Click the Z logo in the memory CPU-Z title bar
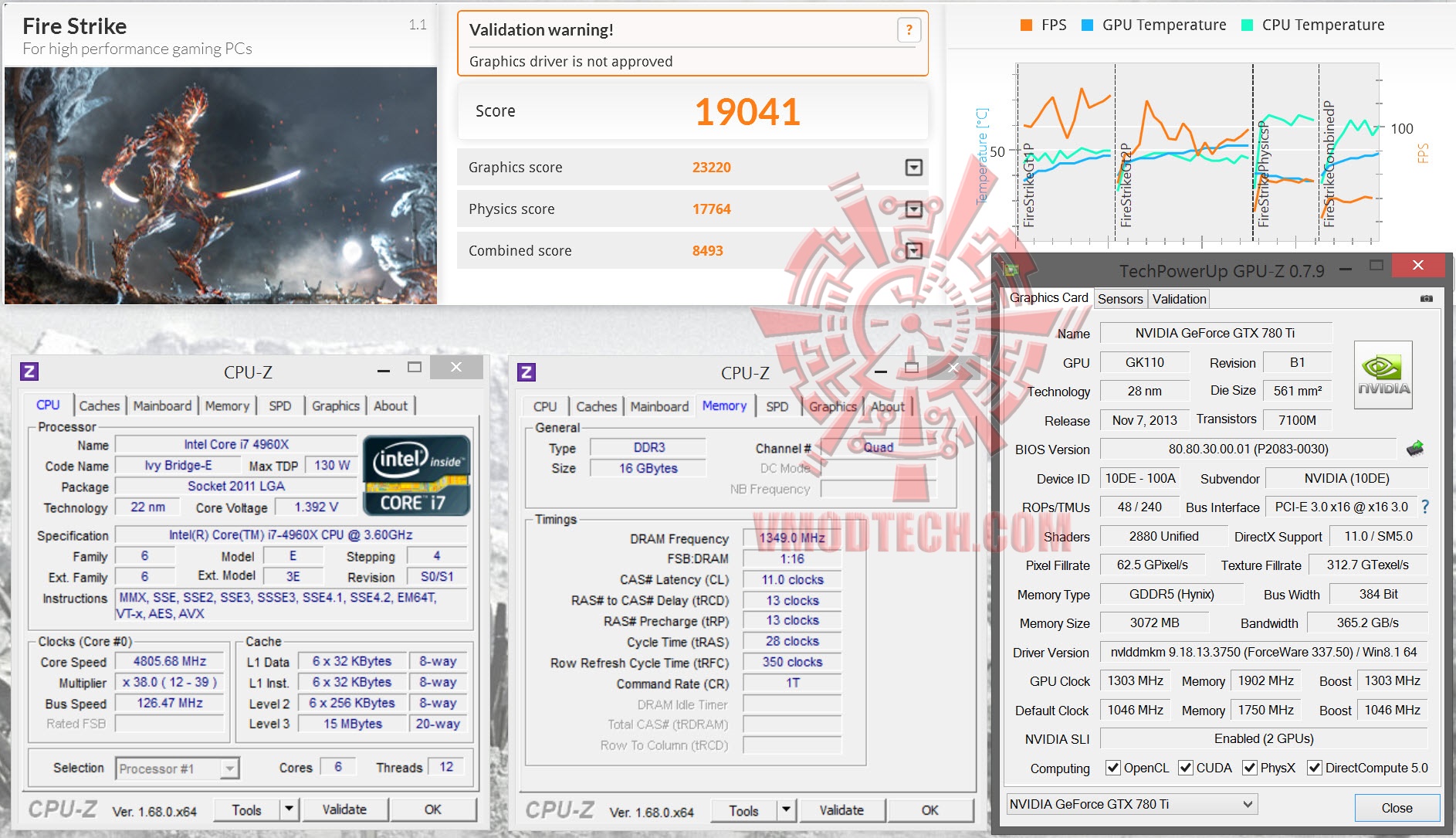This screenshot has width=1456, height=838. (527, 372)
